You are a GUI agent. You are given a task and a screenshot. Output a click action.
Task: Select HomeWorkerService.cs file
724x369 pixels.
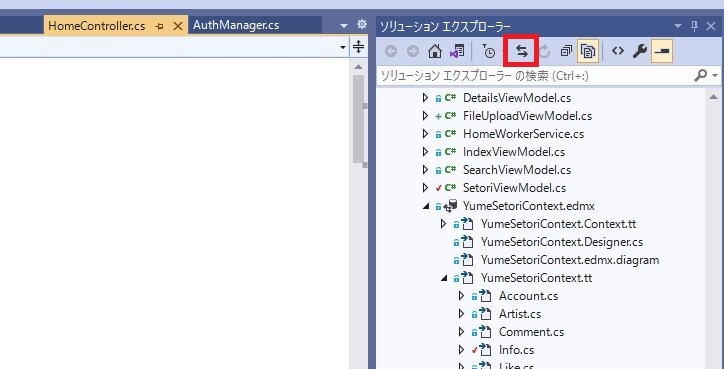[523, 134]
